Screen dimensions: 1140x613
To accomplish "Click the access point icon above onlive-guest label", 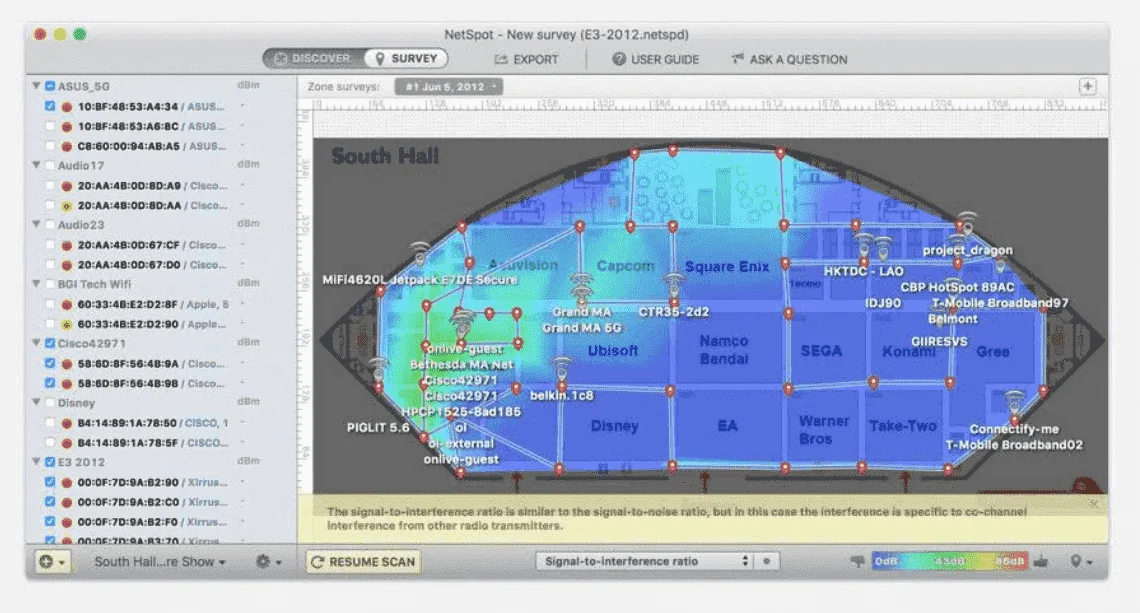I will pyautogui.click(x=461, y=320).
